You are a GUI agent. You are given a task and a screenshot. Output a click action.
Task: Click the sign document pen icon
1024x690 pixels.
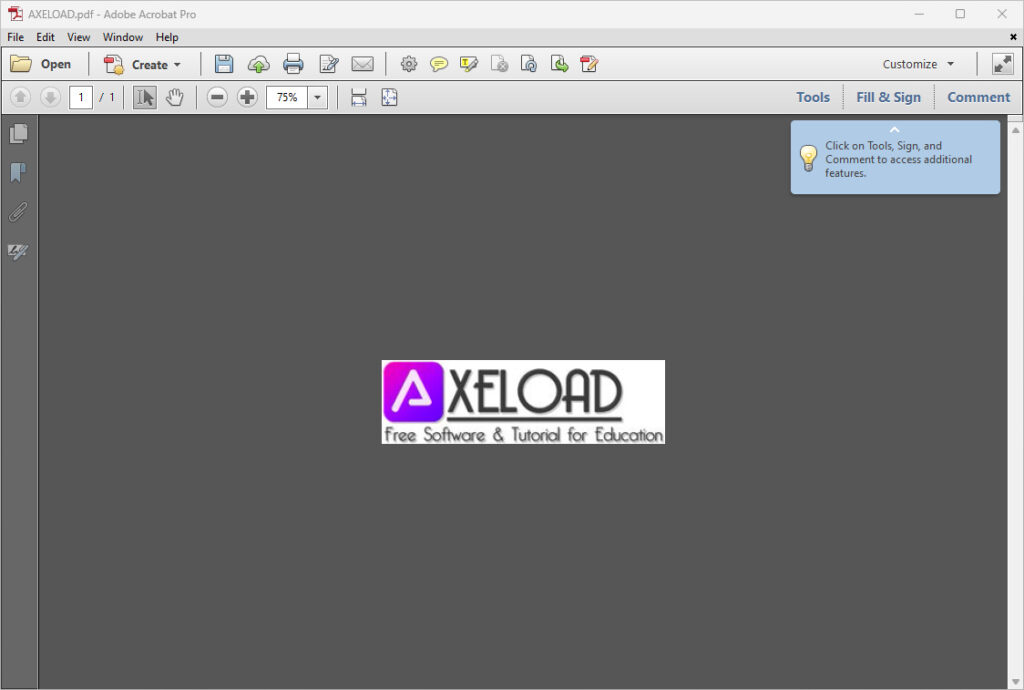pyautogui.click(x=589, y=64)
